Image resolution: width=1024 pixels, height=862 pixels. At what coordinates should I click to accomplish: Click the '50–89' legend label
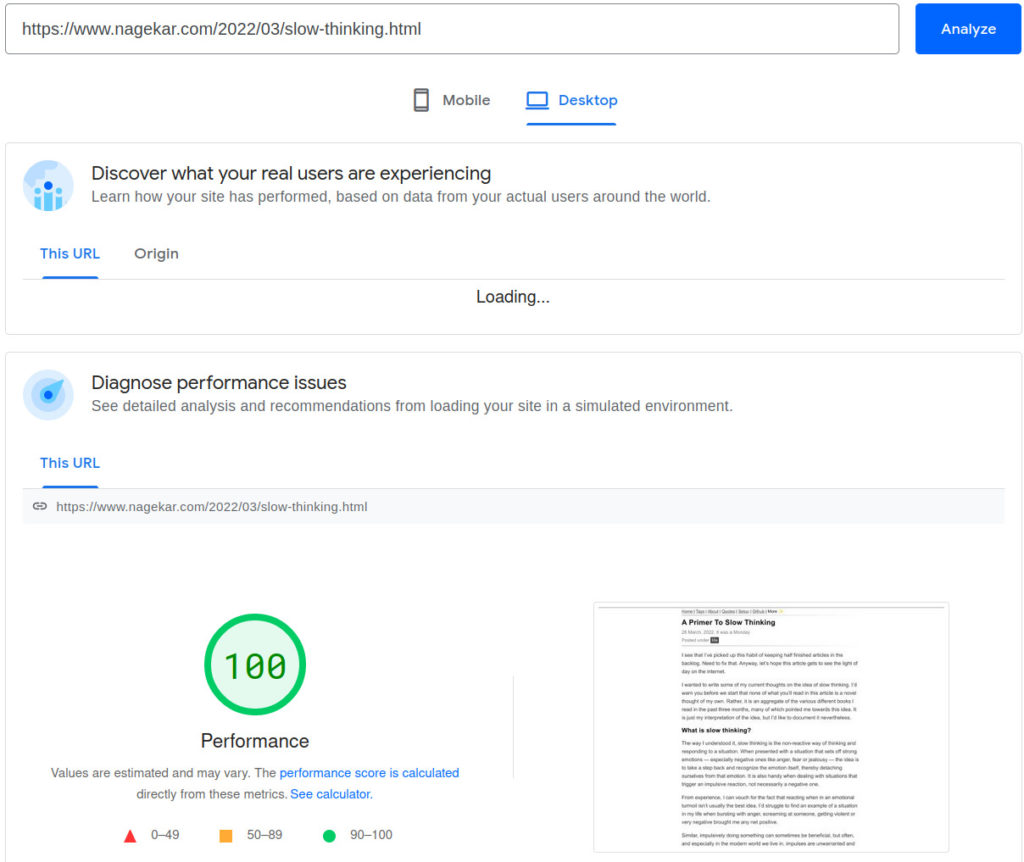coord(264,835)
